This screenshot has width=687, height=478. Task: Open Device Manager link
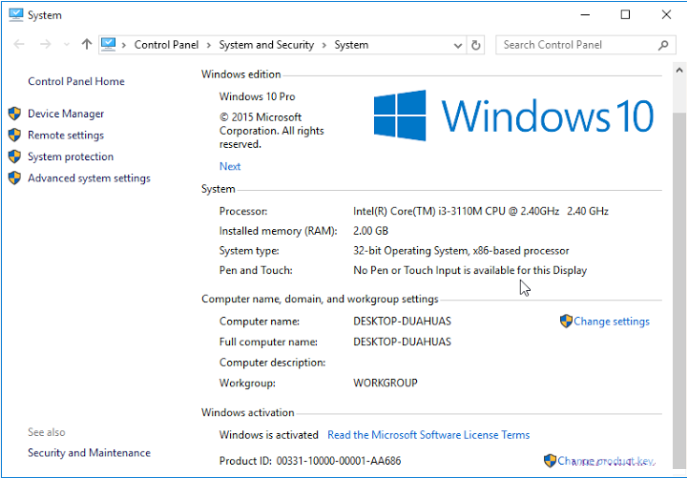pyautogui.click(x=66, y=114)
